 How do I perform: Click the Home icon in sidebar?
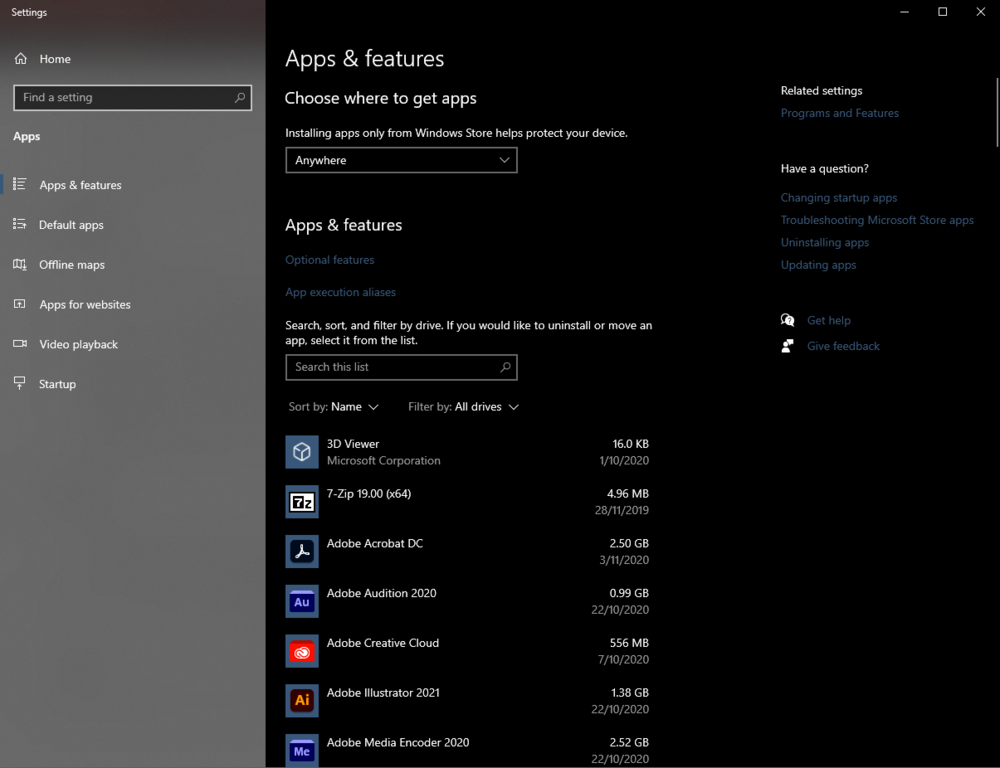(21, 59)
